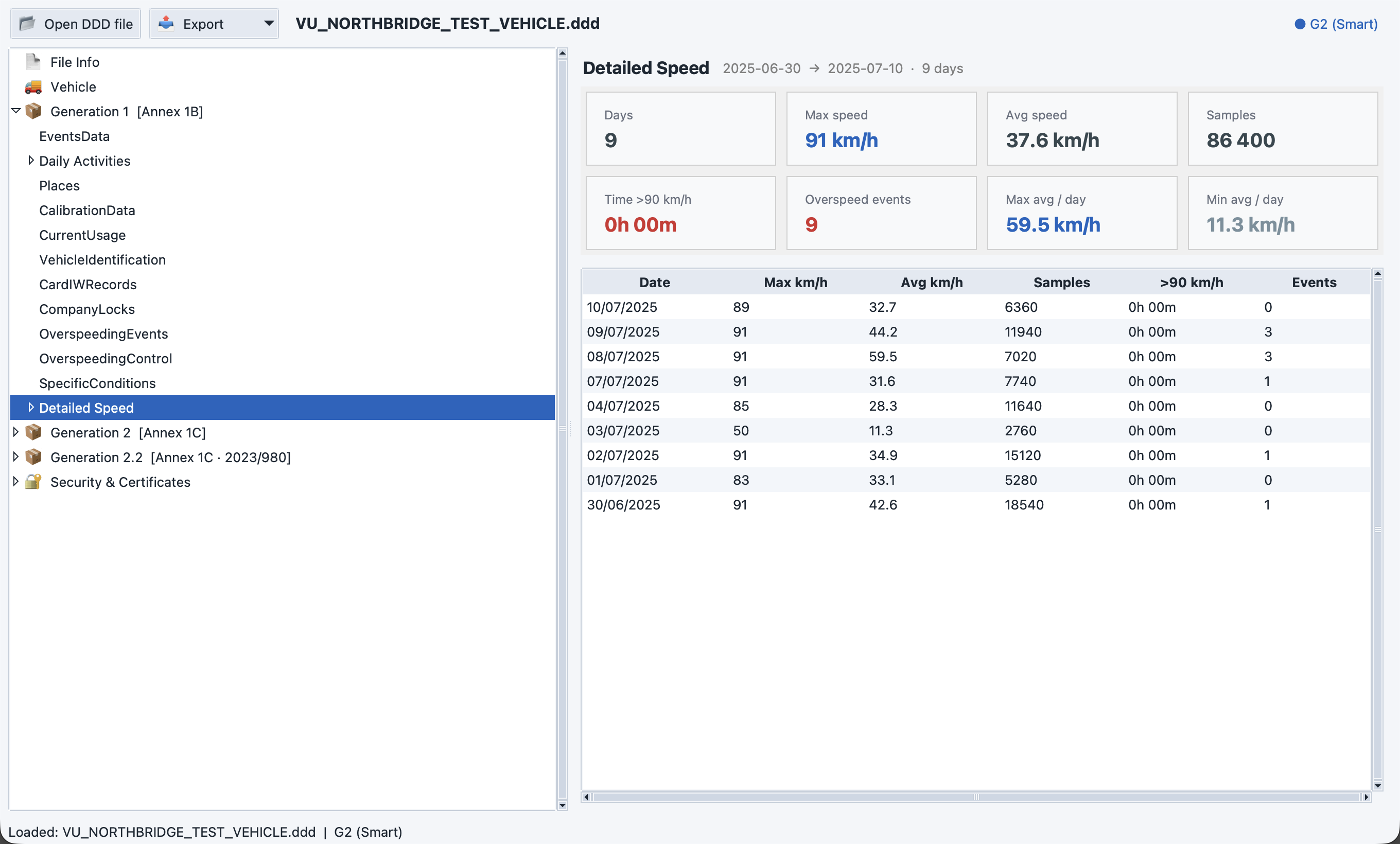Click the table vertical scroll up arrow
Image resolution: width=1400 pixels, height=844 pixels.
point(1377,274)
